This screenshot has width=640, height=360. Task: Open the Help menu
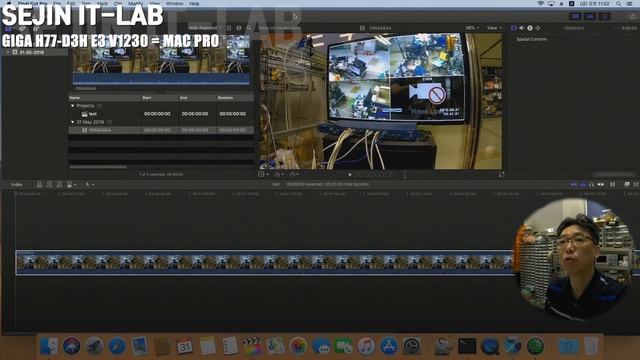tap(194, 3)
